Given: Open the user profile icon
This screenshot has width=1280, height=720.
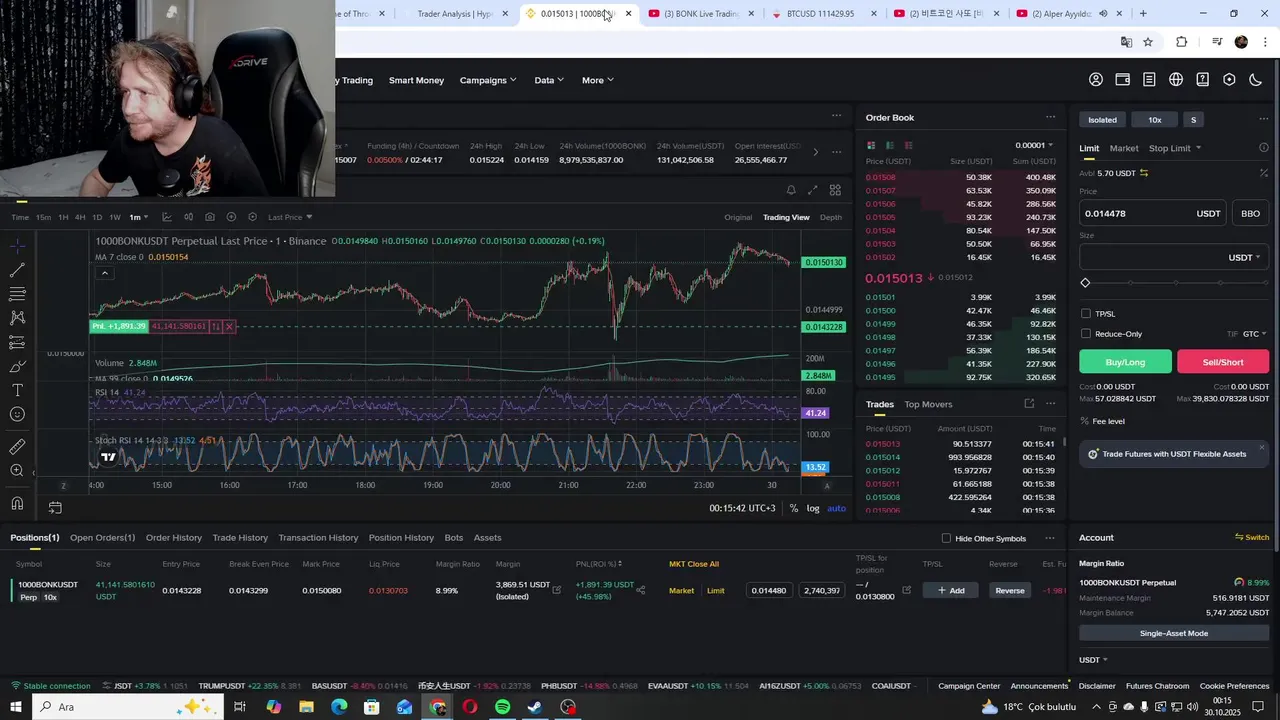Looking at the screenshot, I should click(1096, 80).
